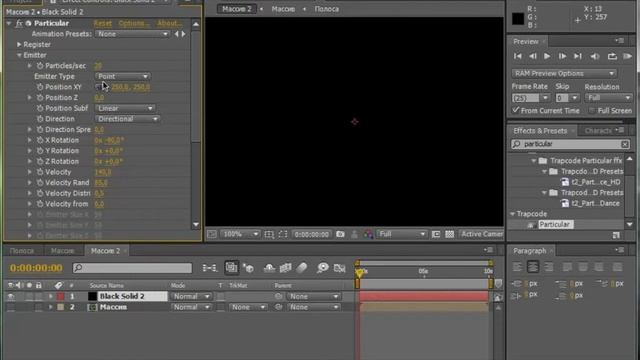Switch to Массив timeline tab
640x360 pixels.
pyautogui.click(x=62, y=251)
